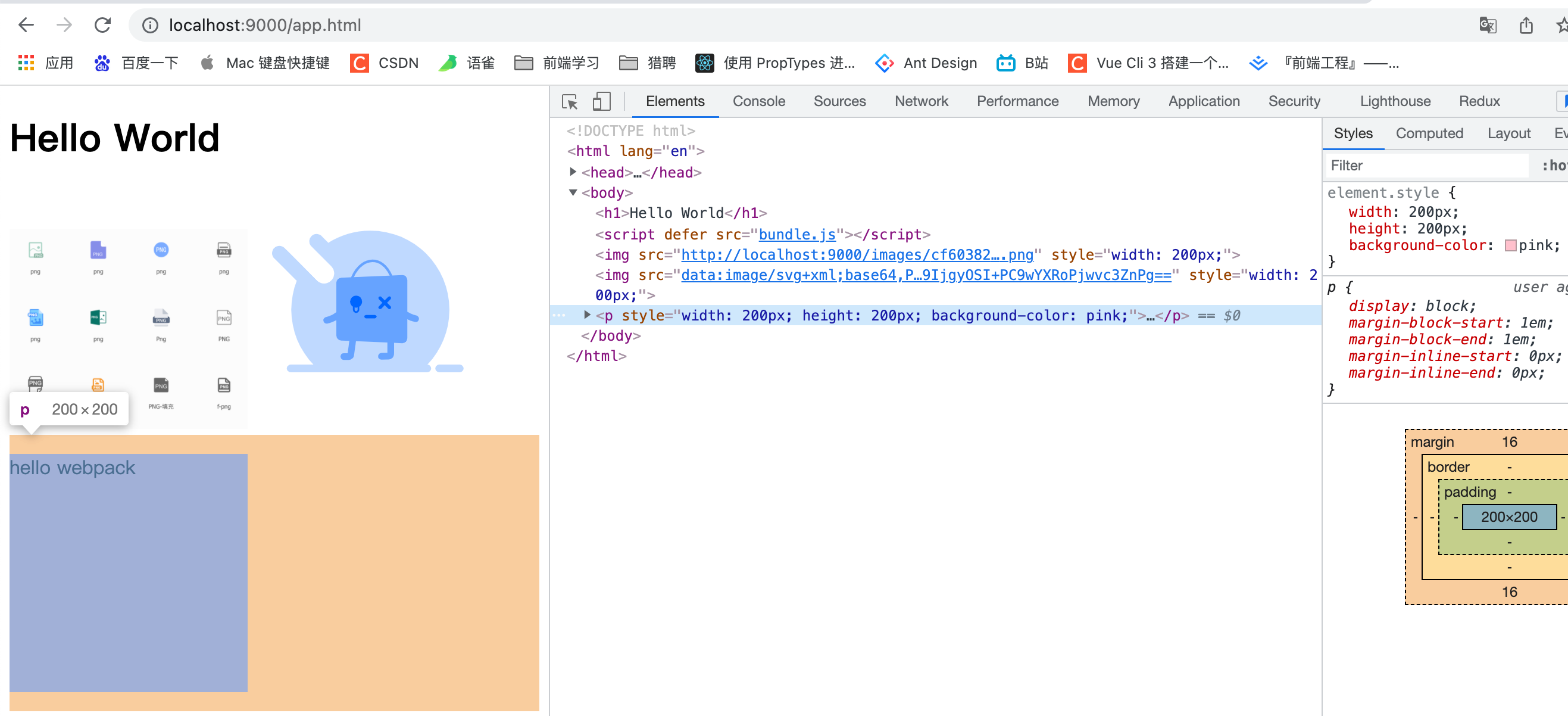Select the inspect element picker icon
Image resolution: width=1568 pixels, height=716 pixels.
(x=570, y=102)
